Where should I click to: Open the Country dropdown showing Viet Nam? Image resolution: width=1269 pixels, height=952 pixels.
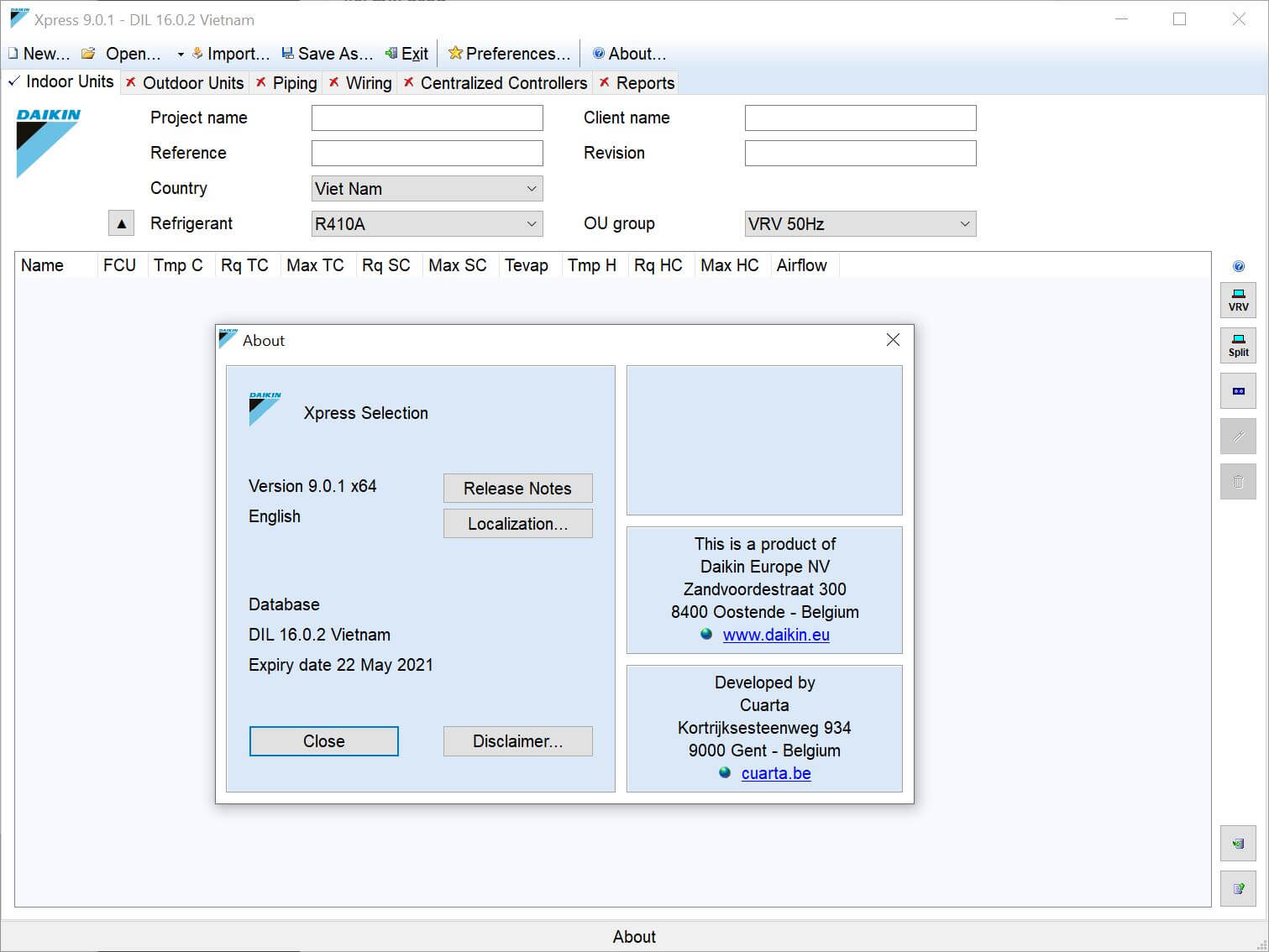coord(427,188)
